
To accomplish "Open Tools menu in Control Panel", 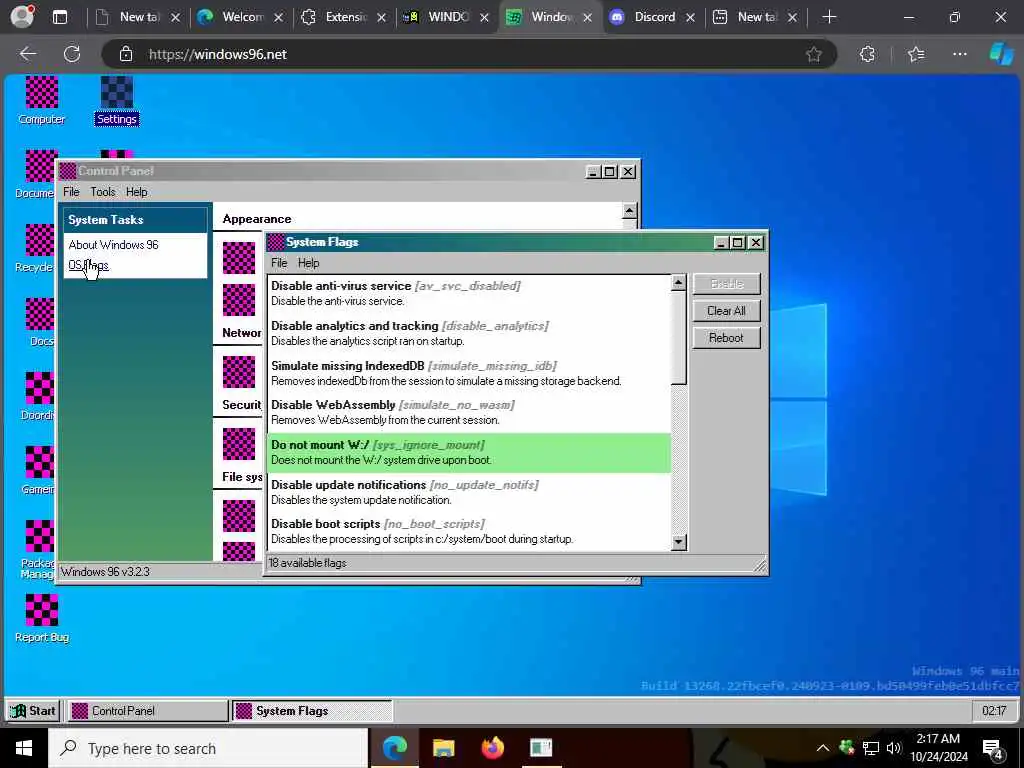I will click(103, 191).
